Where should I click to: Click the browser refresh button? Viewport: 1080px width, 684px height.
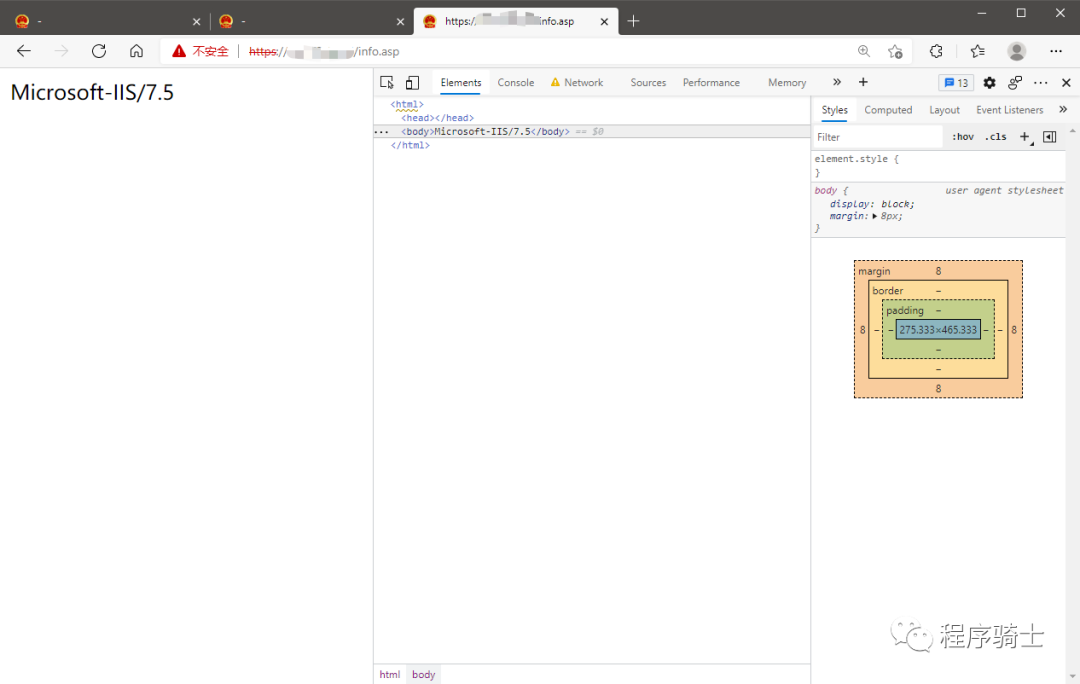tap(99, 51)
